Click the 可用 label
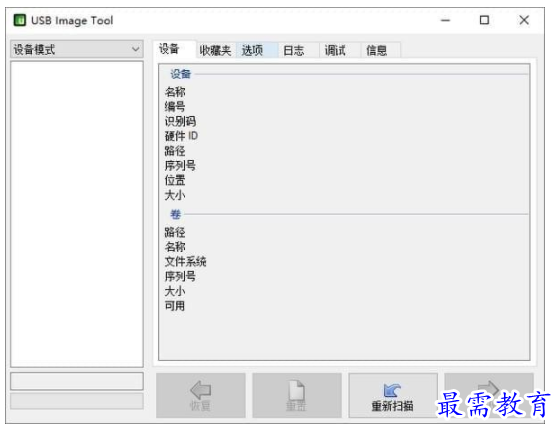The image size is (559, 436). pos(175,306)
